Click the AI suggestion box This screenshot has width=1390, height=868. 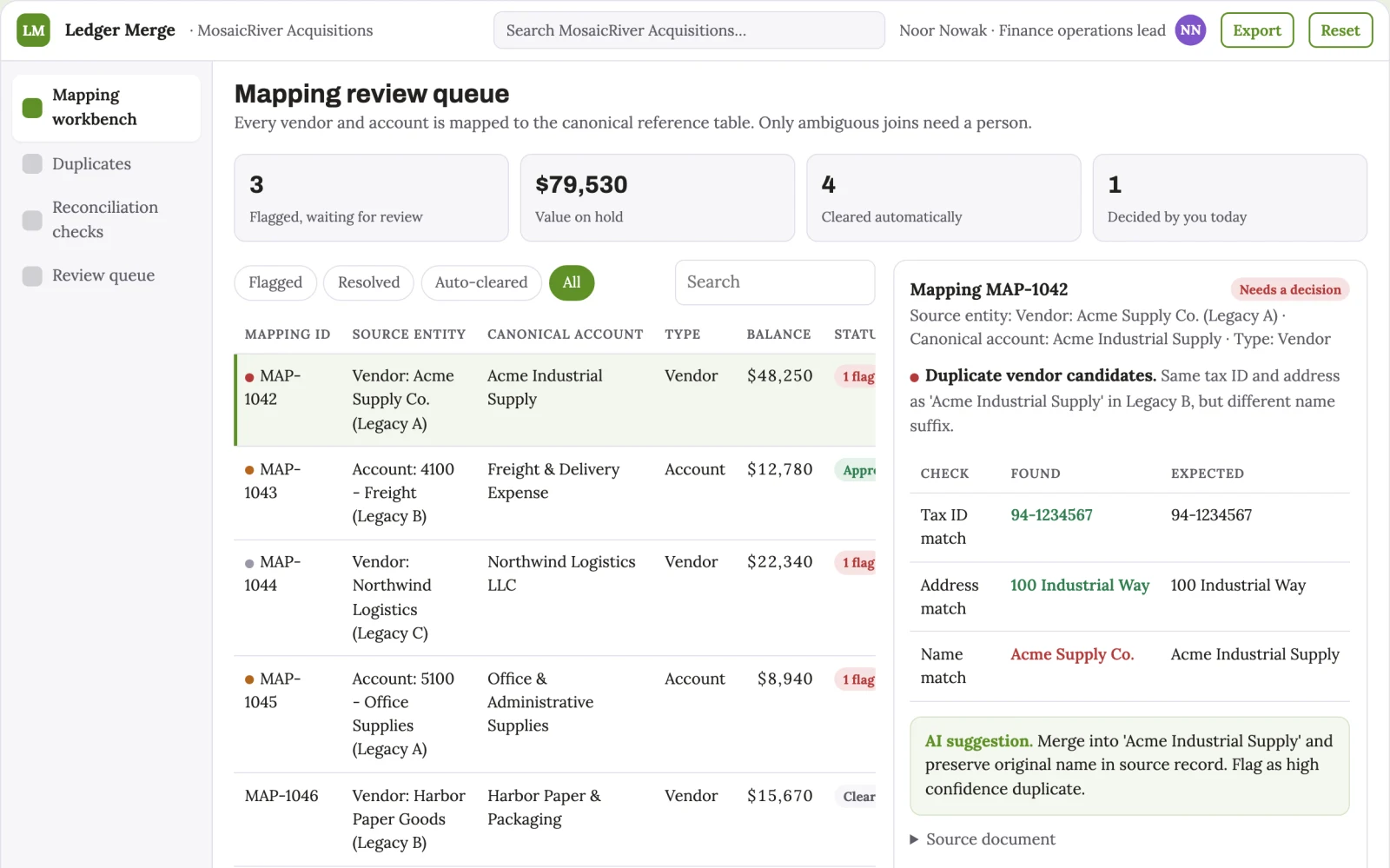(x=1129, y=765)
